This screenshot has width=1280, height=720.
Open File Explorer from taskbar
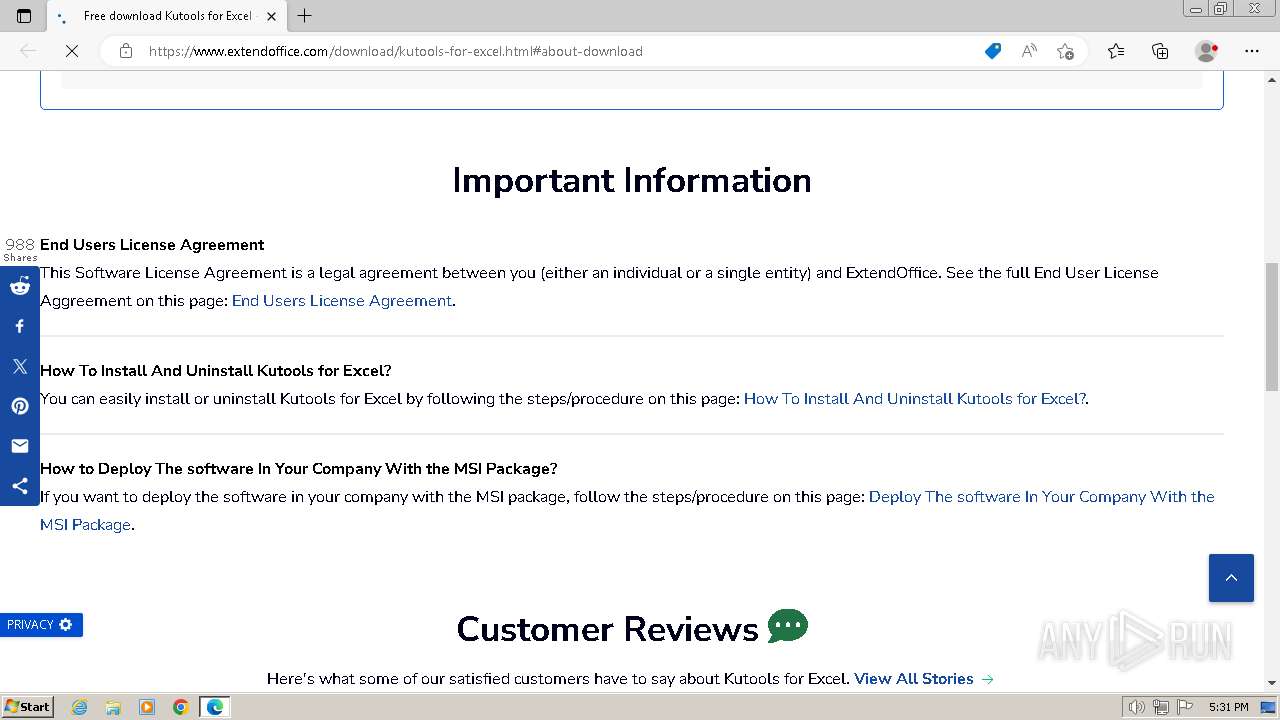(113, 707)
